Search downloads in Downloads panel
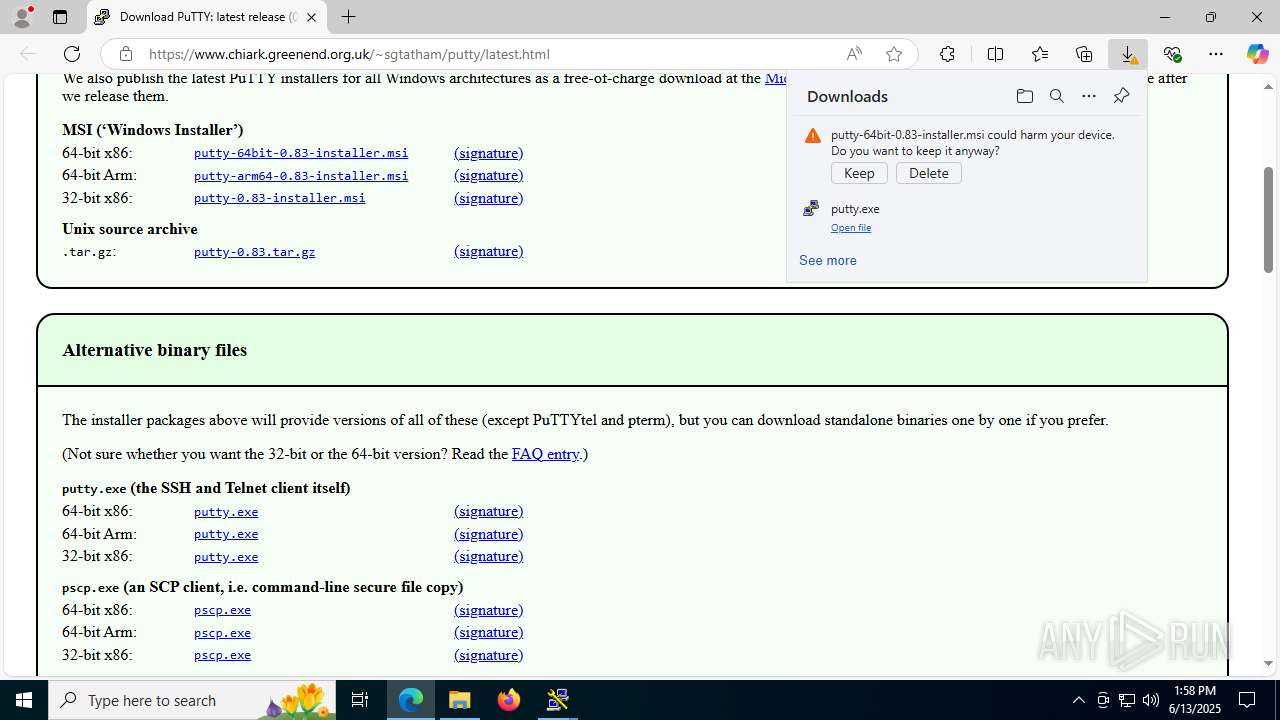Image resolution: width=1280 pixels, height=720 pixels. [1056, 96]
